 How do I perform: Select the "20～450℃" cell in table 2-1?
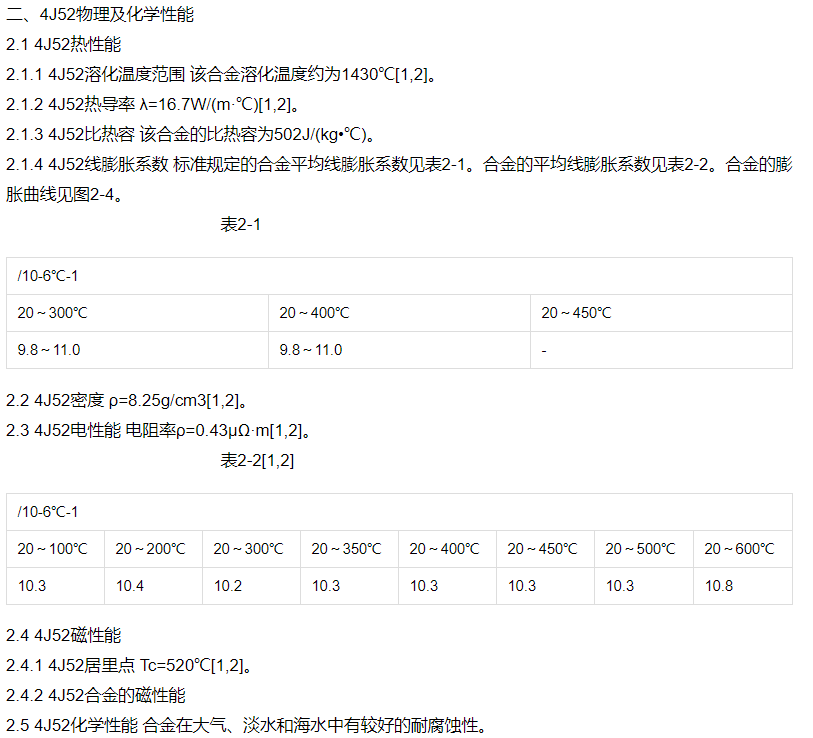tap(576, 313)
